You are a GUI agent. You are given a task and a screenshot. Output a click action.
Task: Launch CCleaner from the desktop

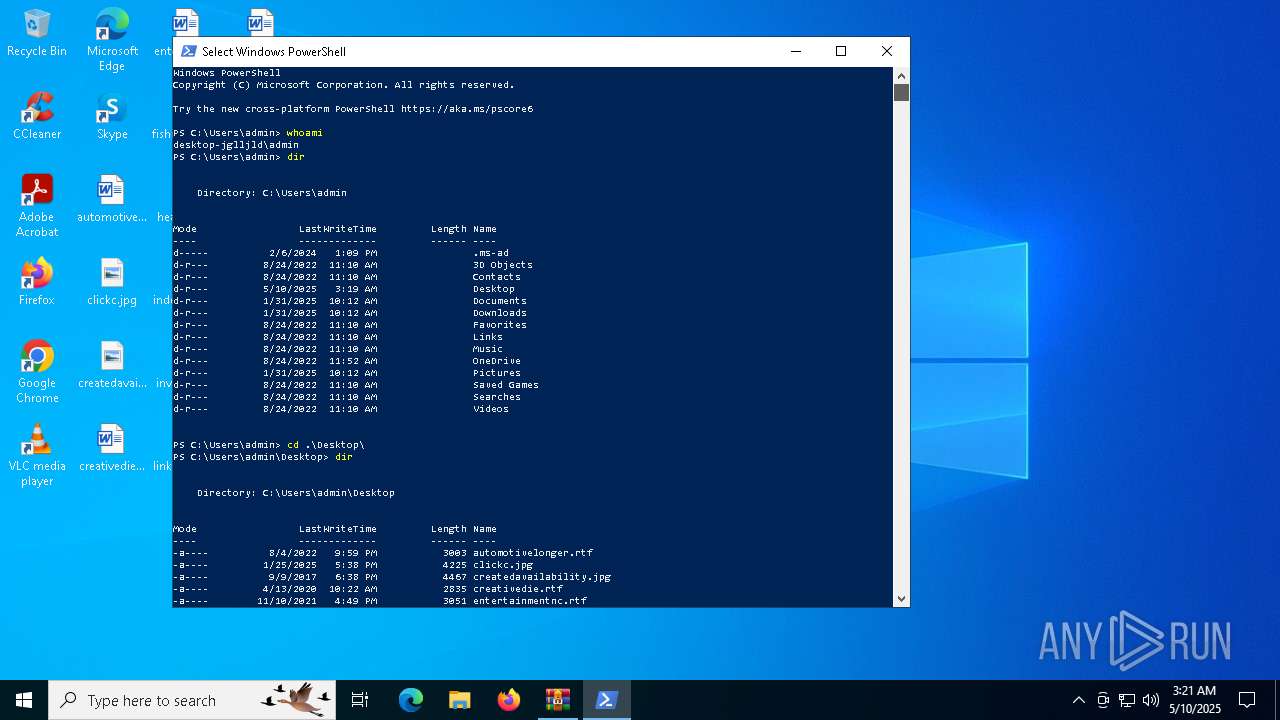coord(37,116)
